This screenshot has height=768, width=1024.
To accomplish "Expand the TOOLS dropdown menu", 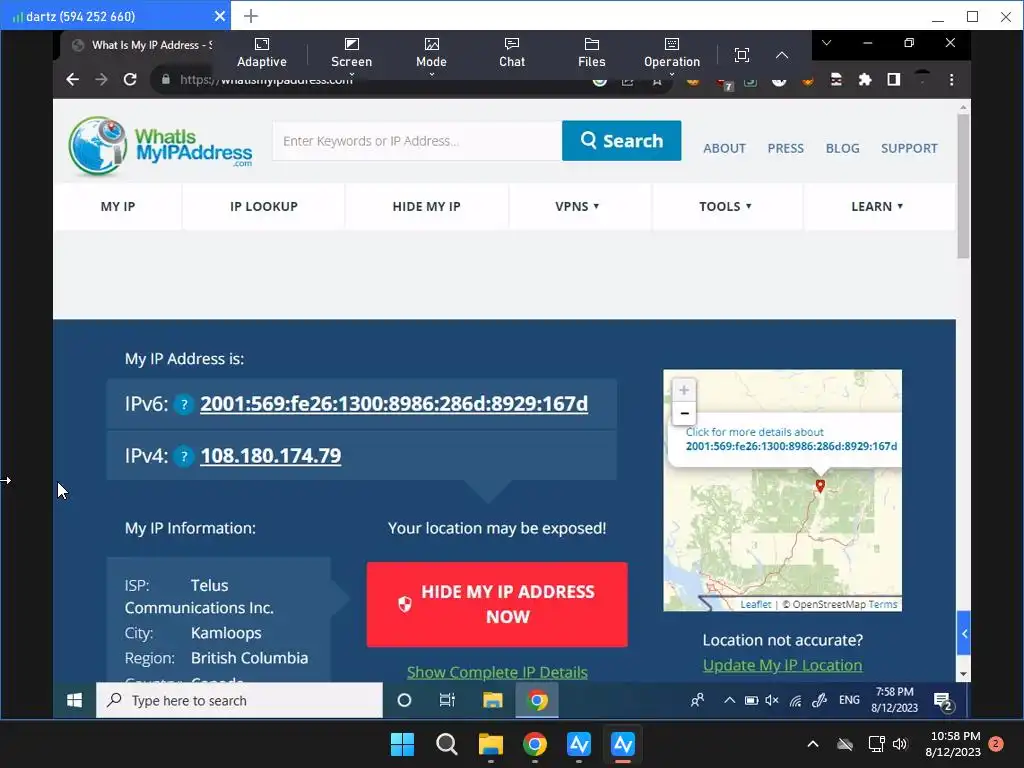I will pyautogui.click(x=726, y=206).
